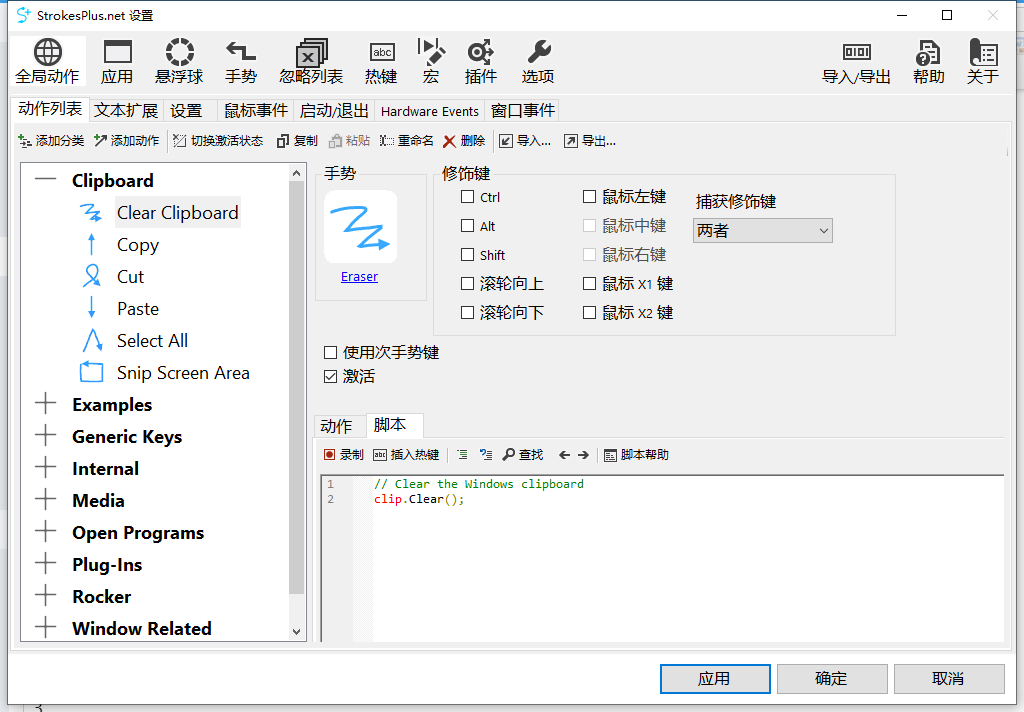
Task: Switch to the Hardware Events tab
Action: pyautogui.click(x=430, y=111)
